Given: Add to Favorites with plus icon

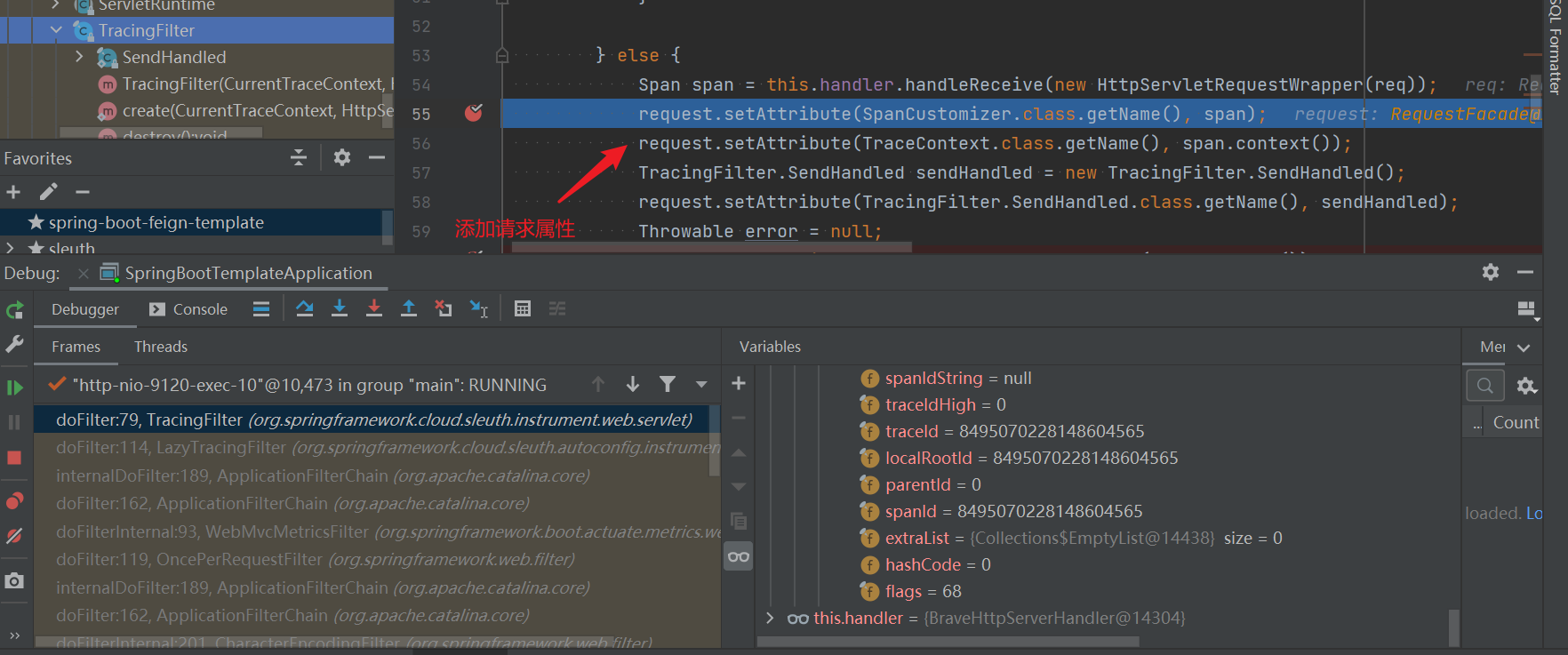Looking at the screenshot, I should [13, 192].
